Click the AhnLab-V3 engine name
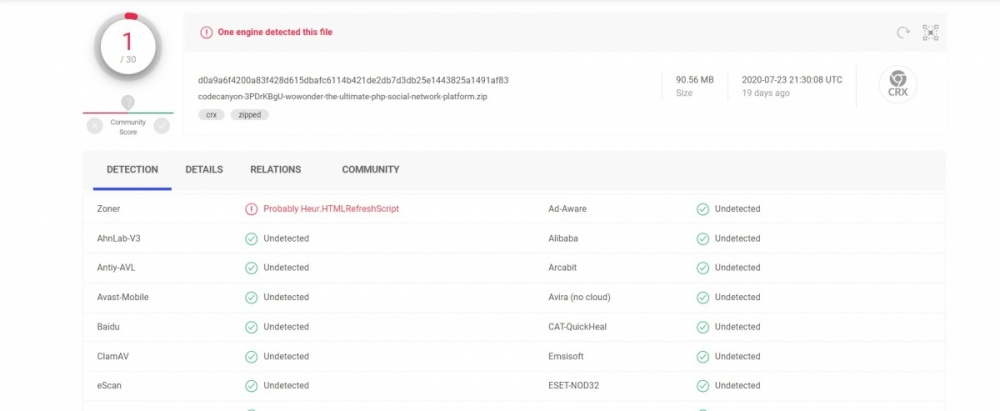Image resolution: width=1000 pixels, height=411 pixels. pyautogui.click(x=119, y=239)
